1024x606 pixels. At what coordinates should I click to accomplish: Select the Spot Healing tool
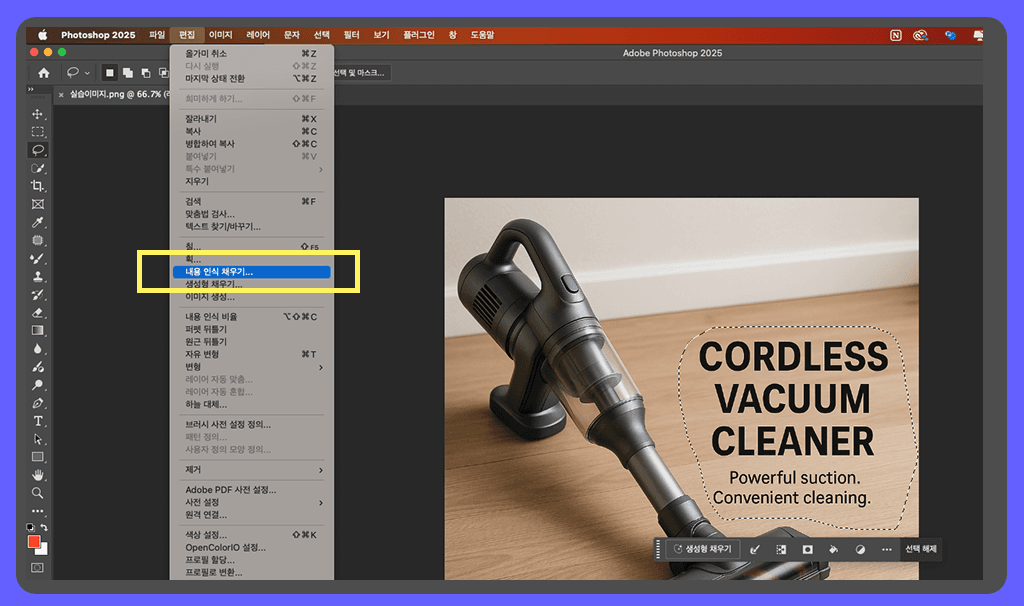pyautogui.click(x=38, y=240)
